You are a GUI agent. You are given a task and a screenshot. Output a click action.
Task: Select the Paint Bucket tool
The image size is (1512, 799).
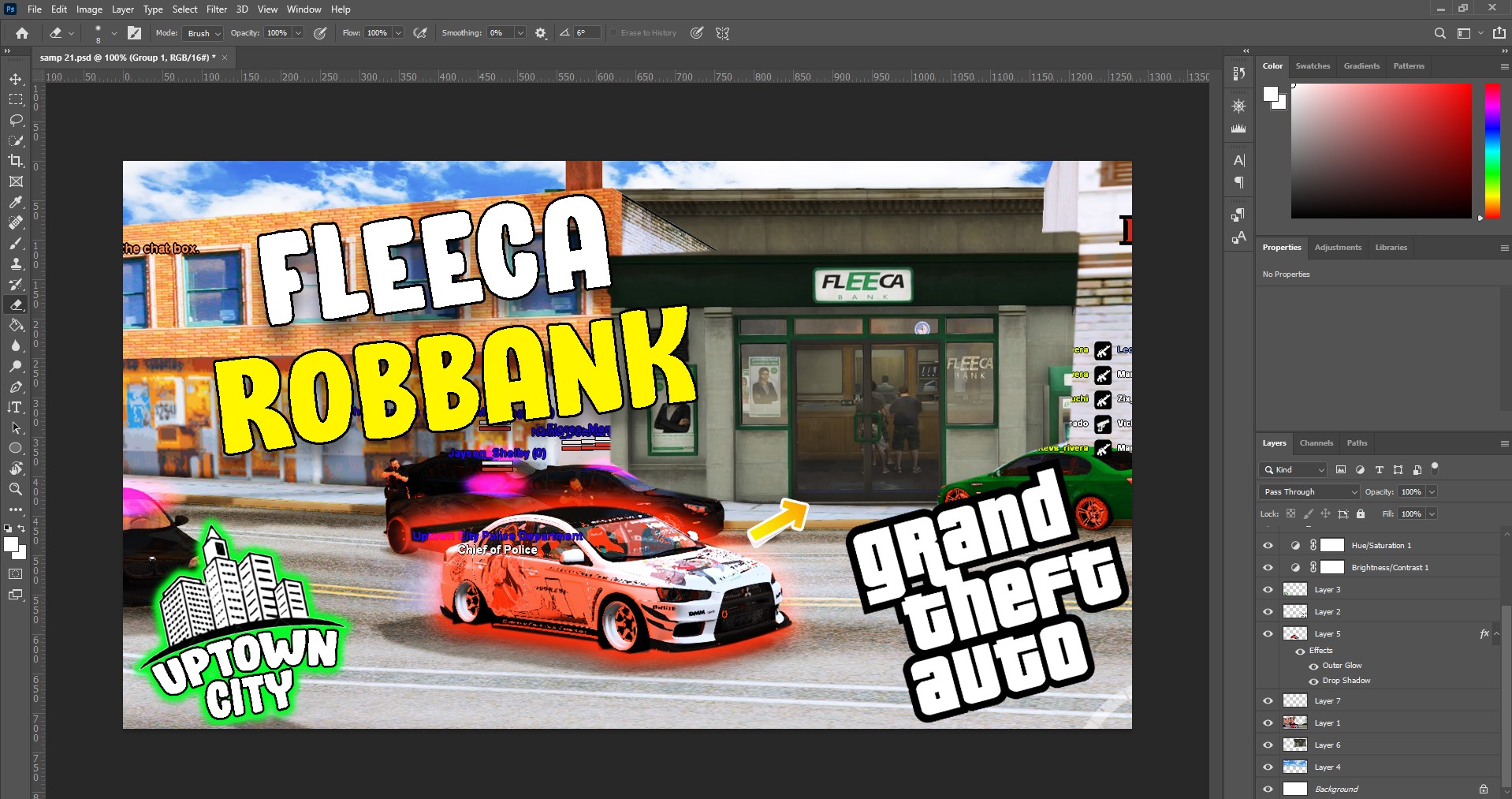pos(16,325)
